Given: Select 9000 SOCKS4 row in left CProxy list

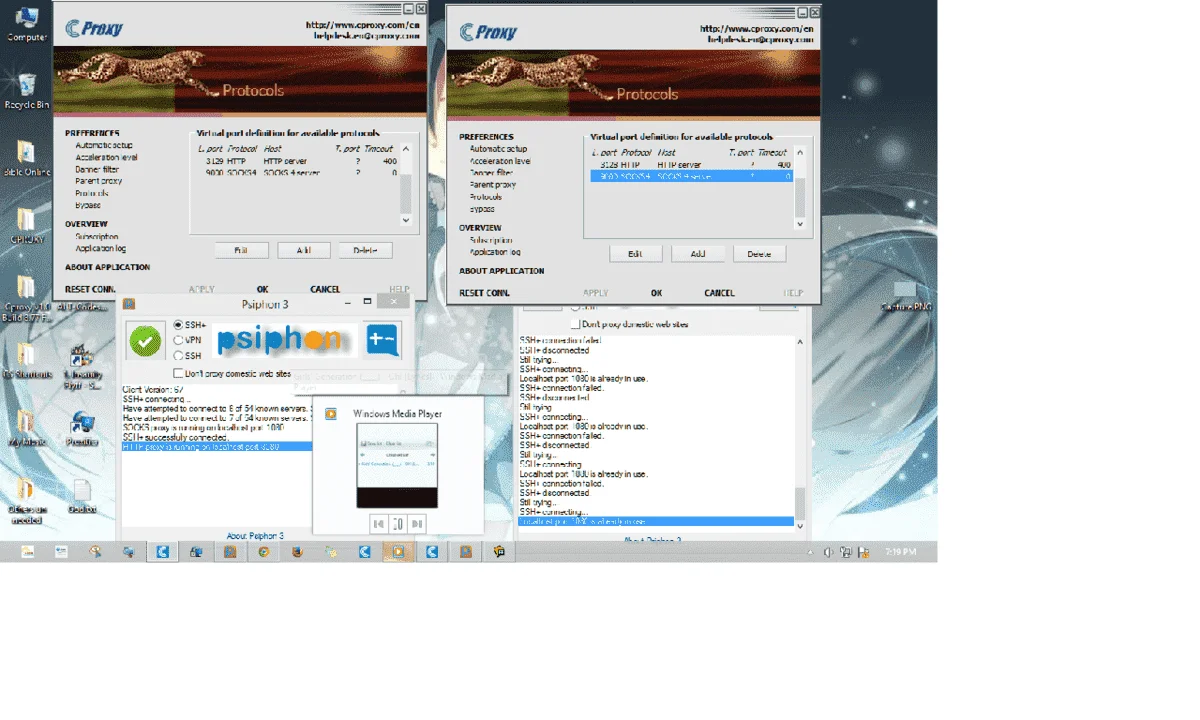Looking at the screenshot, I should click(x=297, y=173).
